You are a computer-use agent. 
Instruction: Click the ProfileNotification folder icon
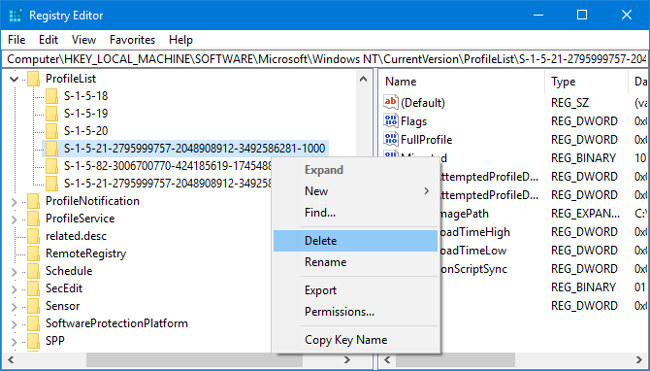33,201
